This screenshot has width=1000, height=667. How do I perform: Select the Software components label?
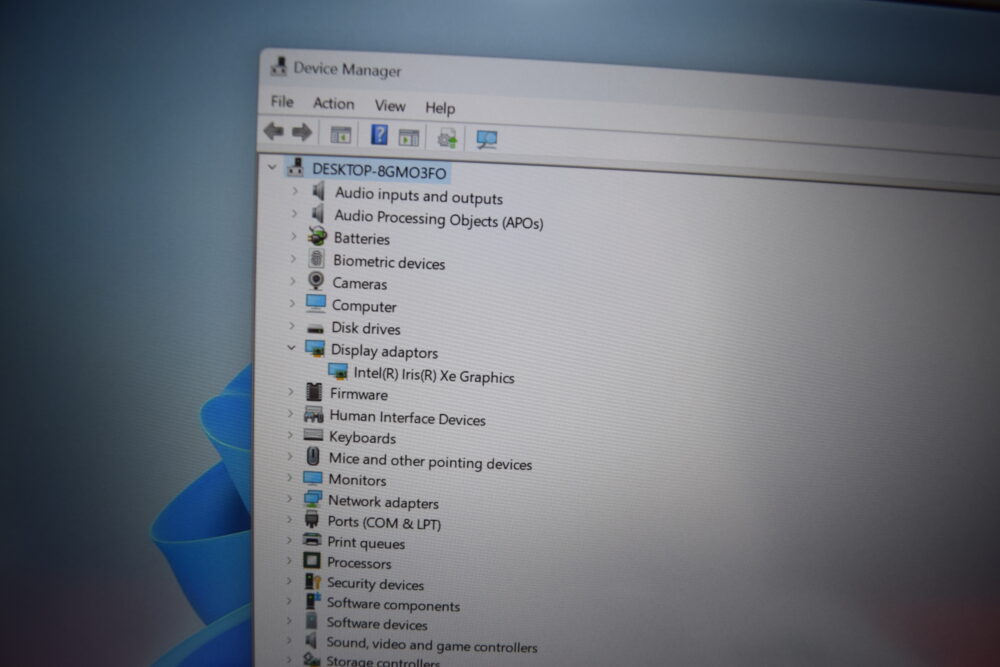coord(393,604)
